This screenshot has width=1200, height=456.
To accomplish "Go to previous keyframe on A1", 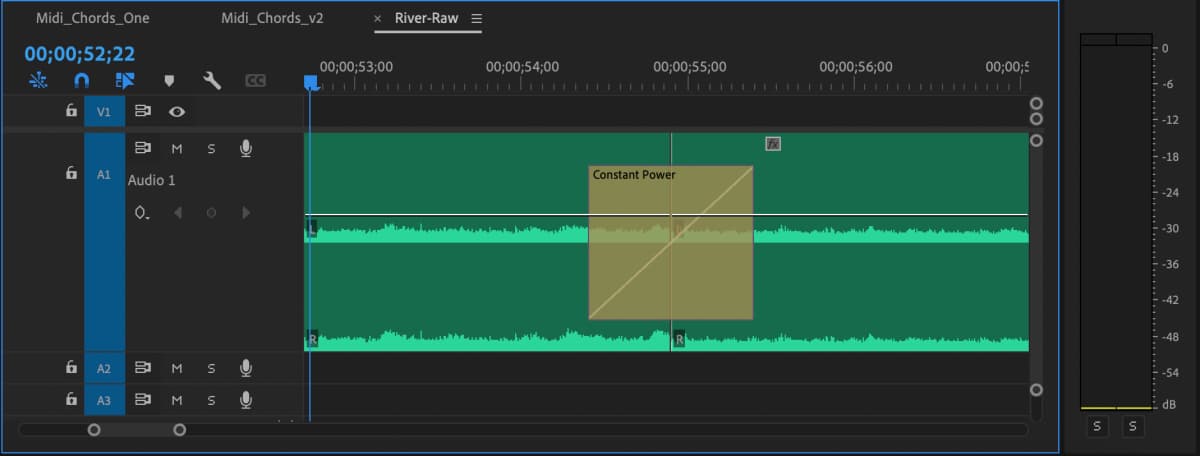I will pos(177,213).
